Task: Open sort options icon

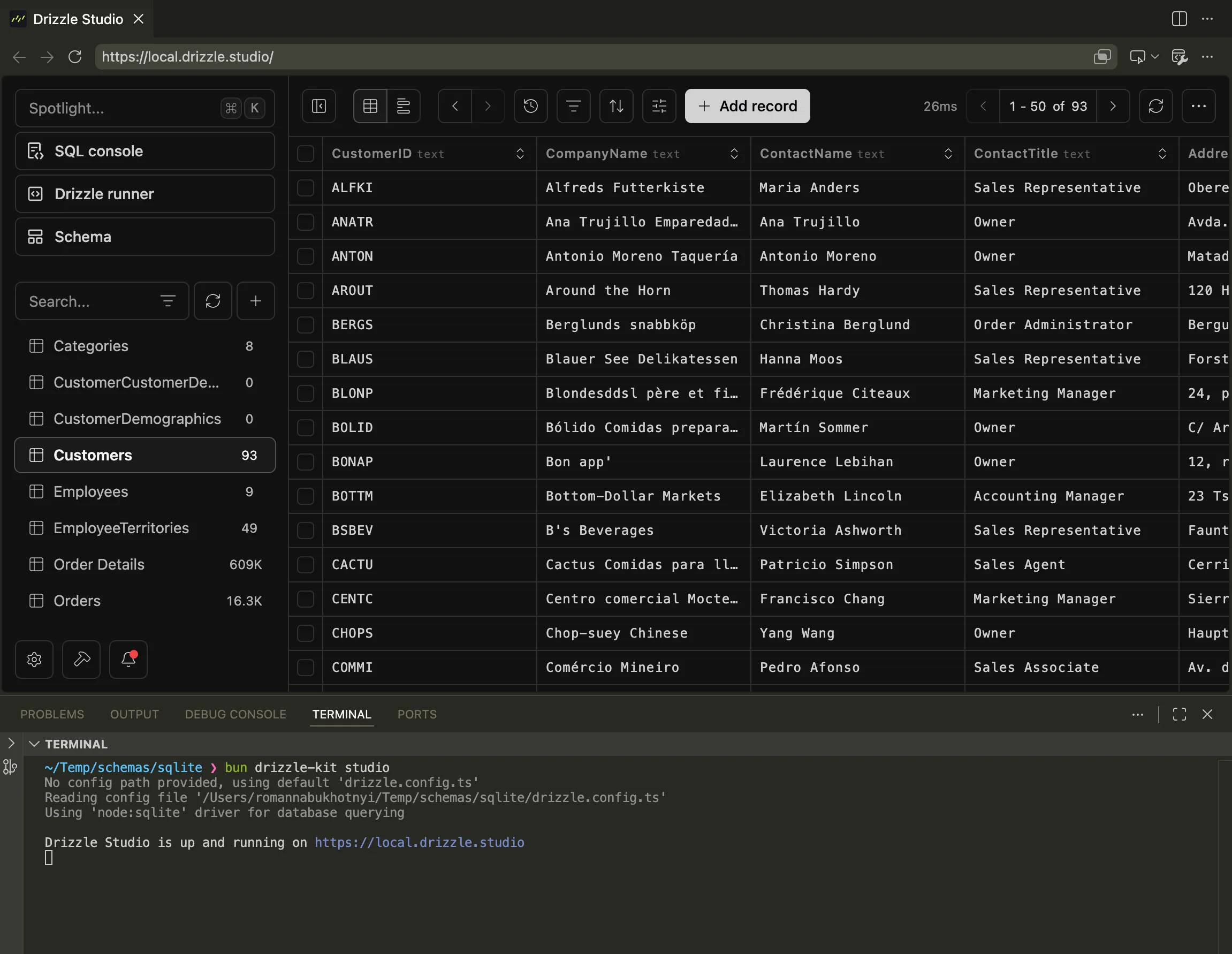Action: point(616,106)
